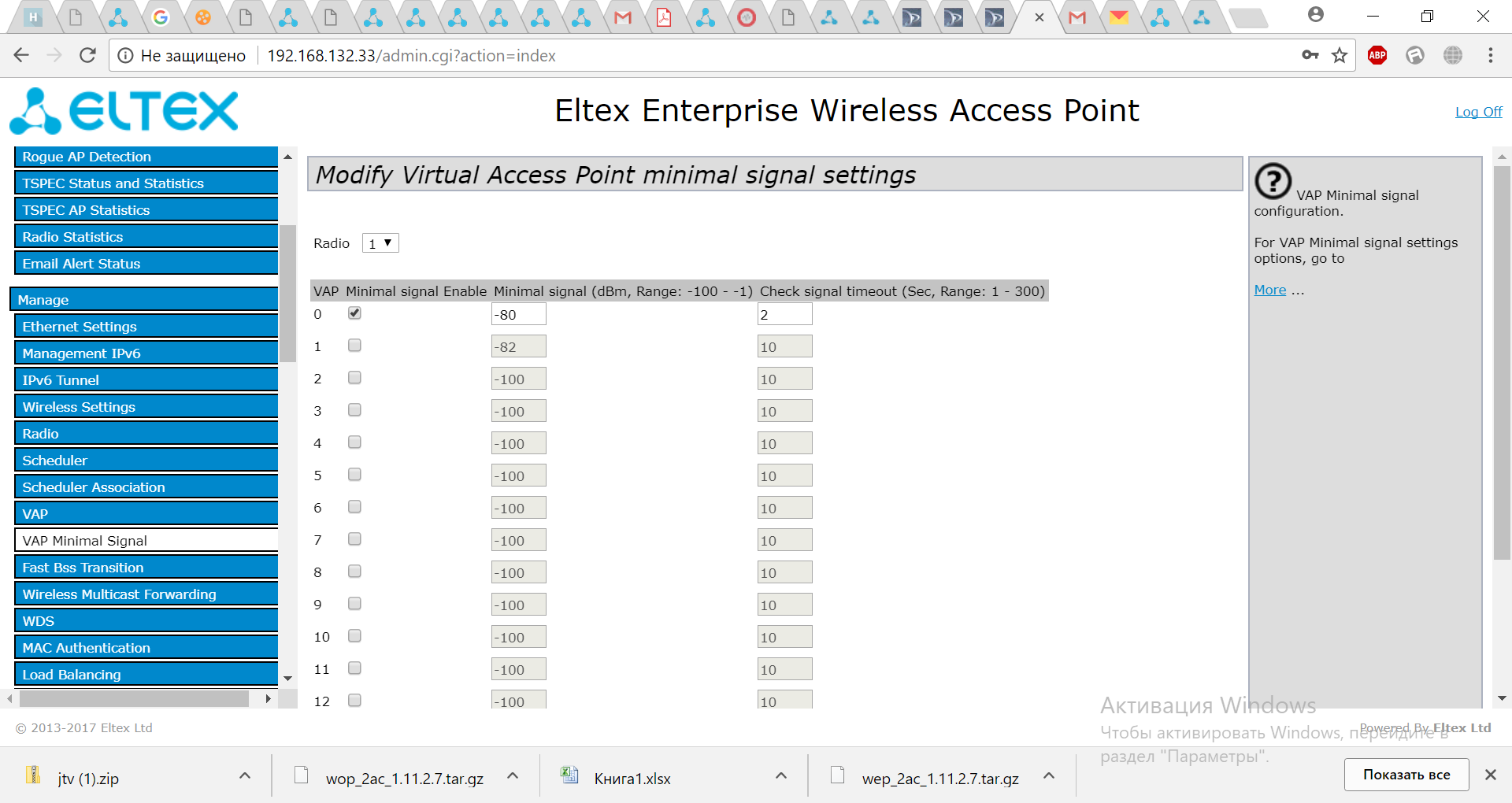Screen dimensions: 1512x803
Task: Open Книга1.xlsx download
Action: point(632,779)
